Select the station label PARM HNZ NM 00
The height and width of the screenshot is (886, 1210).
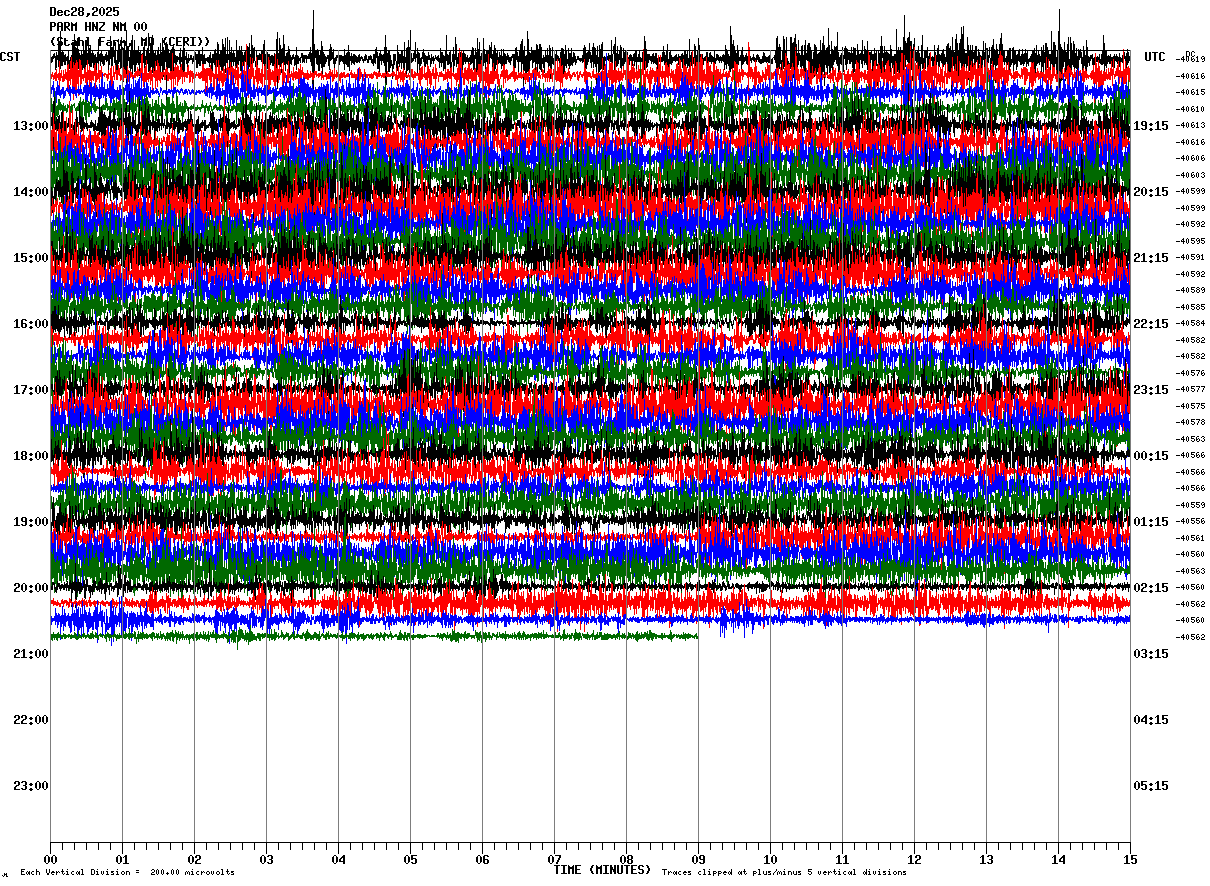coord(98,27)
